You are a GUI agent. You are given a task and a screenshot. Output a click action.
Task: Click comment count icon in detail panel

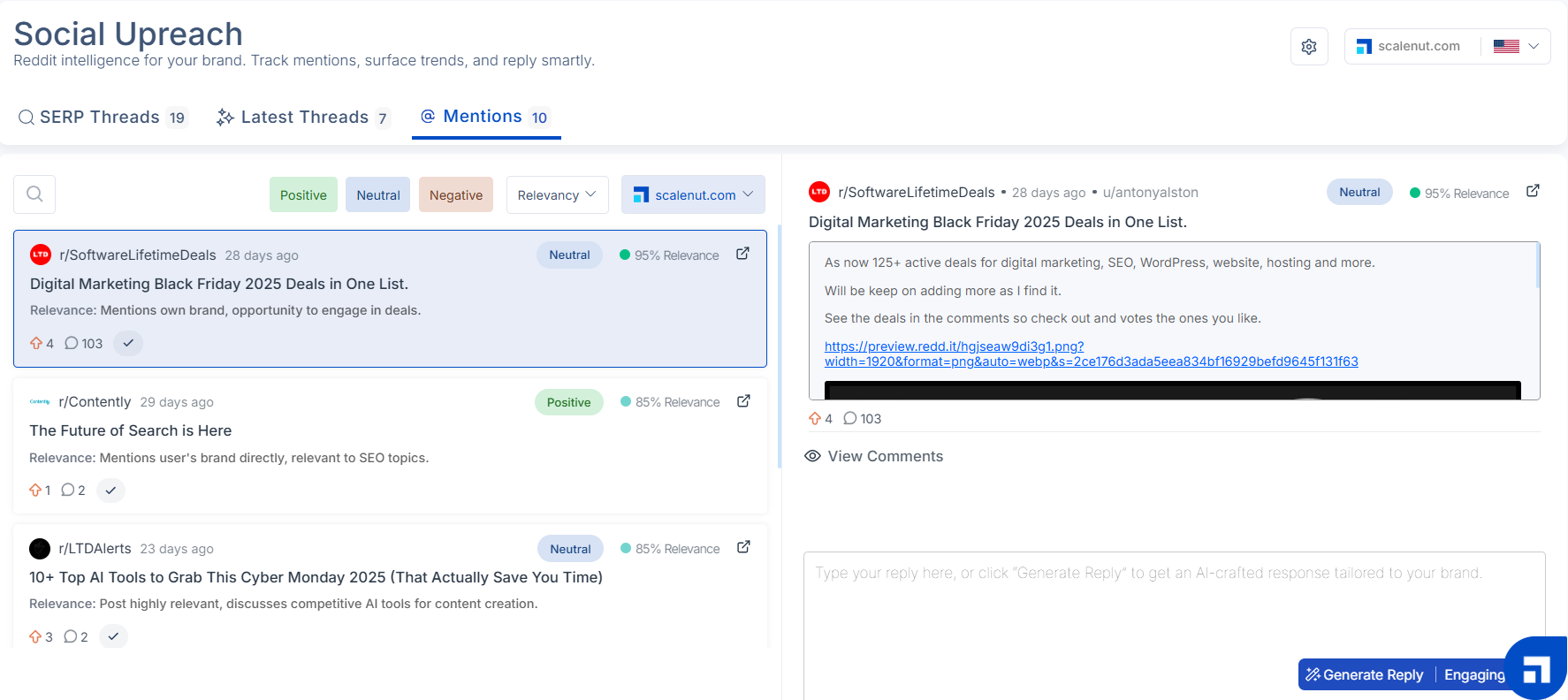pos(850,418)
